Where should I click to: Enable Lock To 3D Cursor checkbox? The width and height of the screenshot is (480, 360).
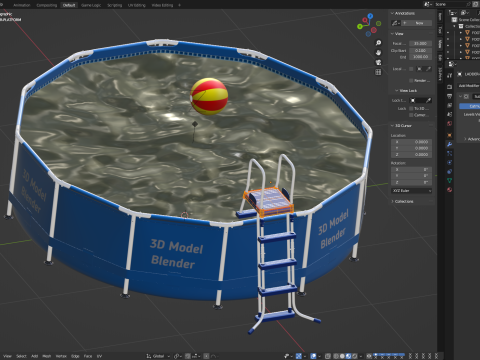[411, 108]
